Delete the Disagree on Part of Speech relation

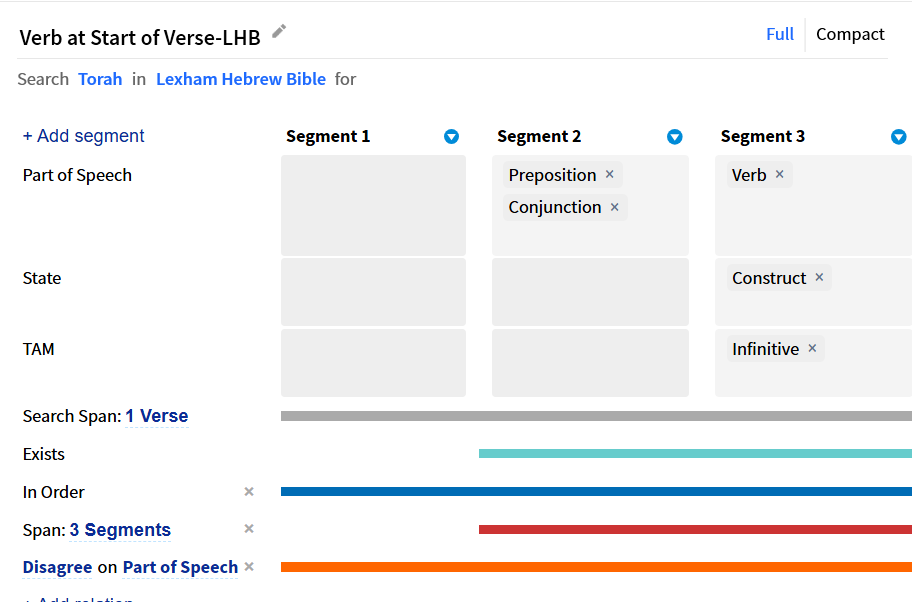tap(249, 567)
